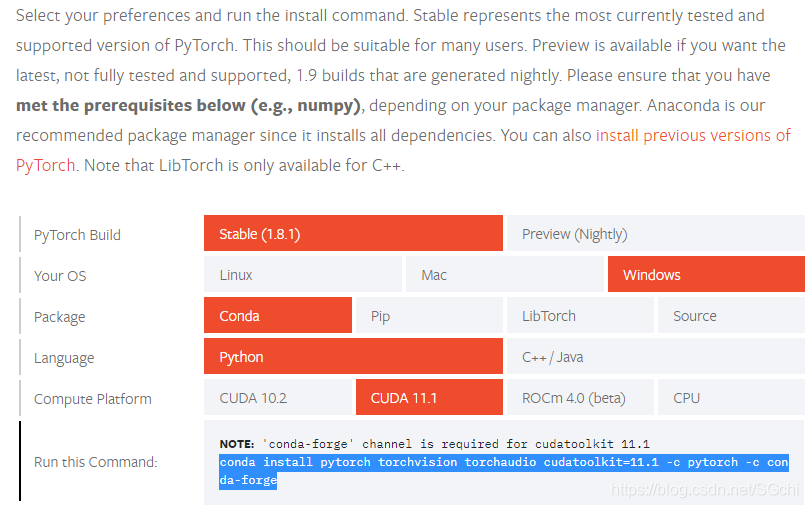Click the highlighted conda install command text

coord(500,463)
